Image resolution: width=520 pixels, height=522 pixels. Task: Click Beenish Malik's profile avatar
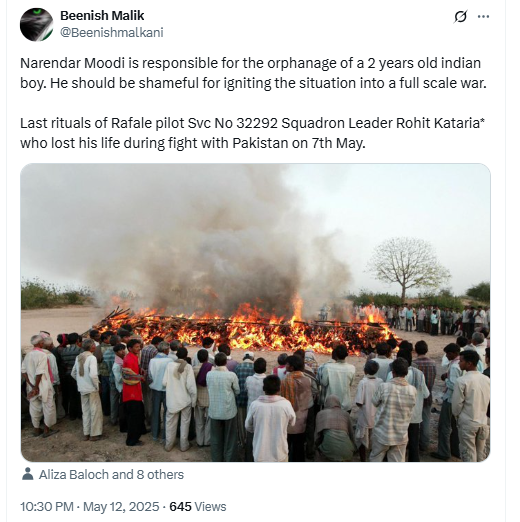click(37, 25)
